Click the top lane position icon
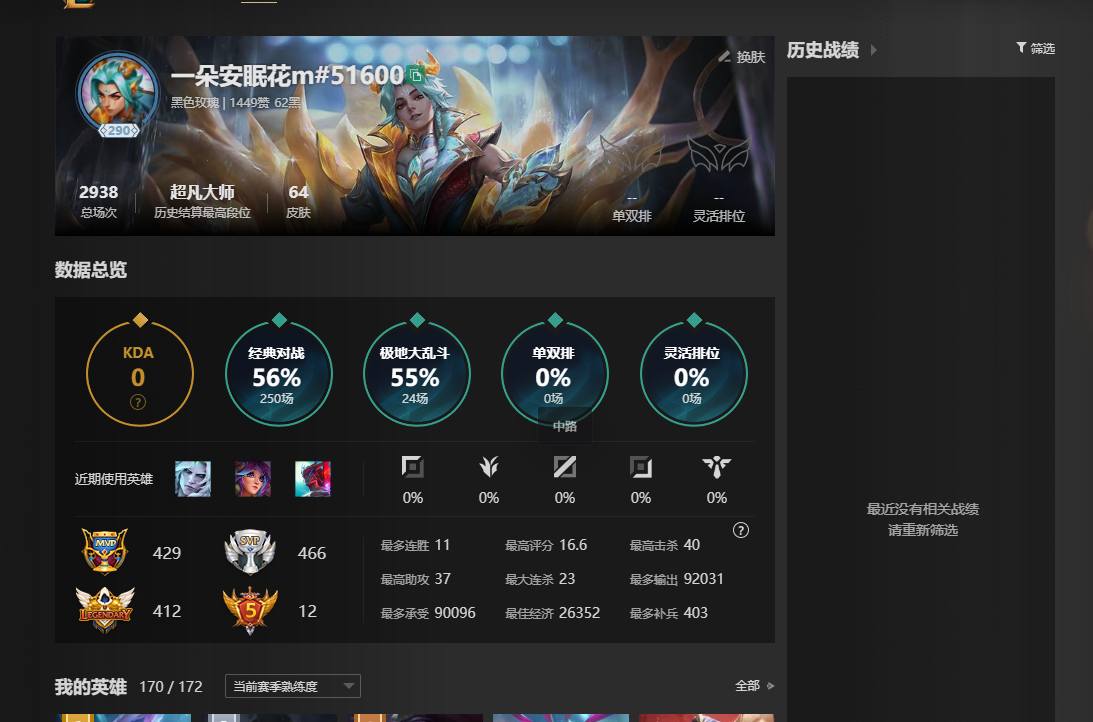The height and width of the screenshot is (722, 1093). pyautogui.click(x=413, y=467)
